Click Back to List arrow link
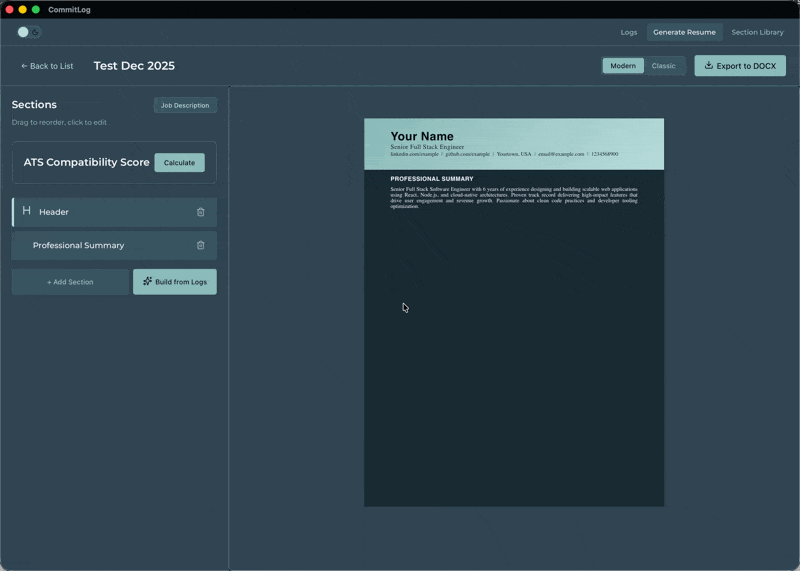 pyautogui.click(x=47, y=66)
